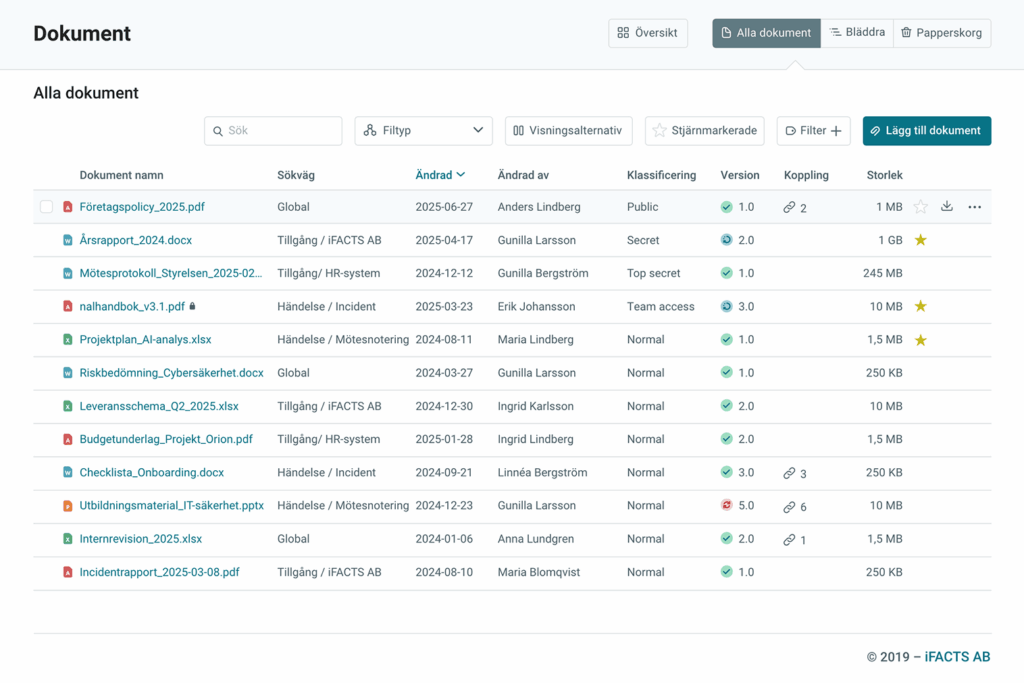This screenshot has width=1024, height=683.
Task: Expand the Filter options
Action: click(x=813, y=131)
